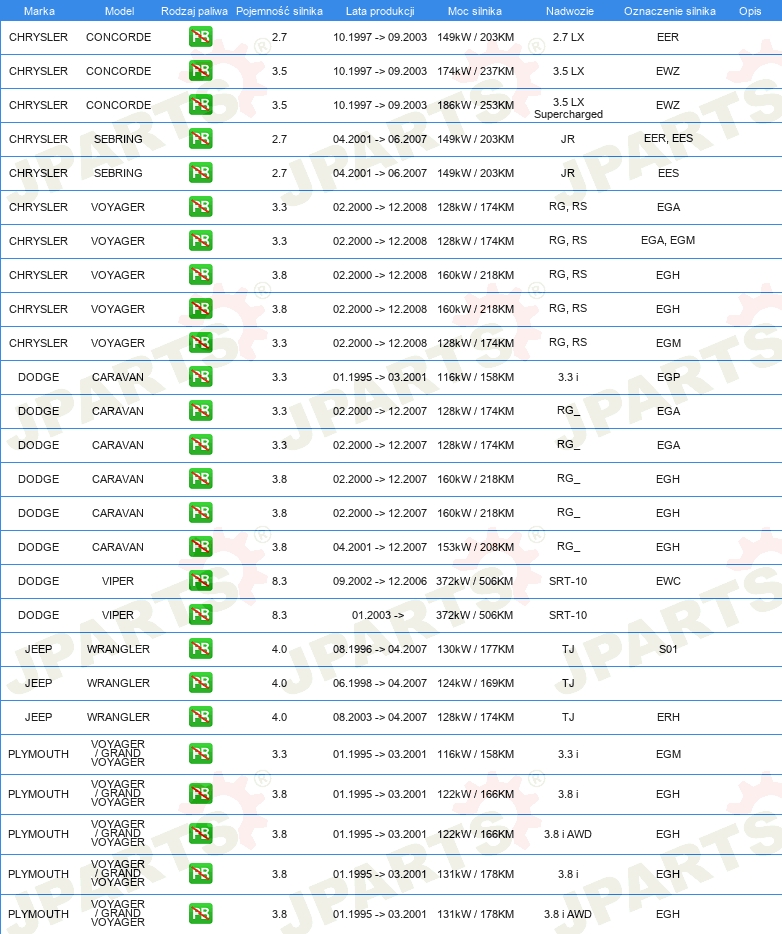Select the '06.1998 -> 04.2007' production date cell

[380, 683]
